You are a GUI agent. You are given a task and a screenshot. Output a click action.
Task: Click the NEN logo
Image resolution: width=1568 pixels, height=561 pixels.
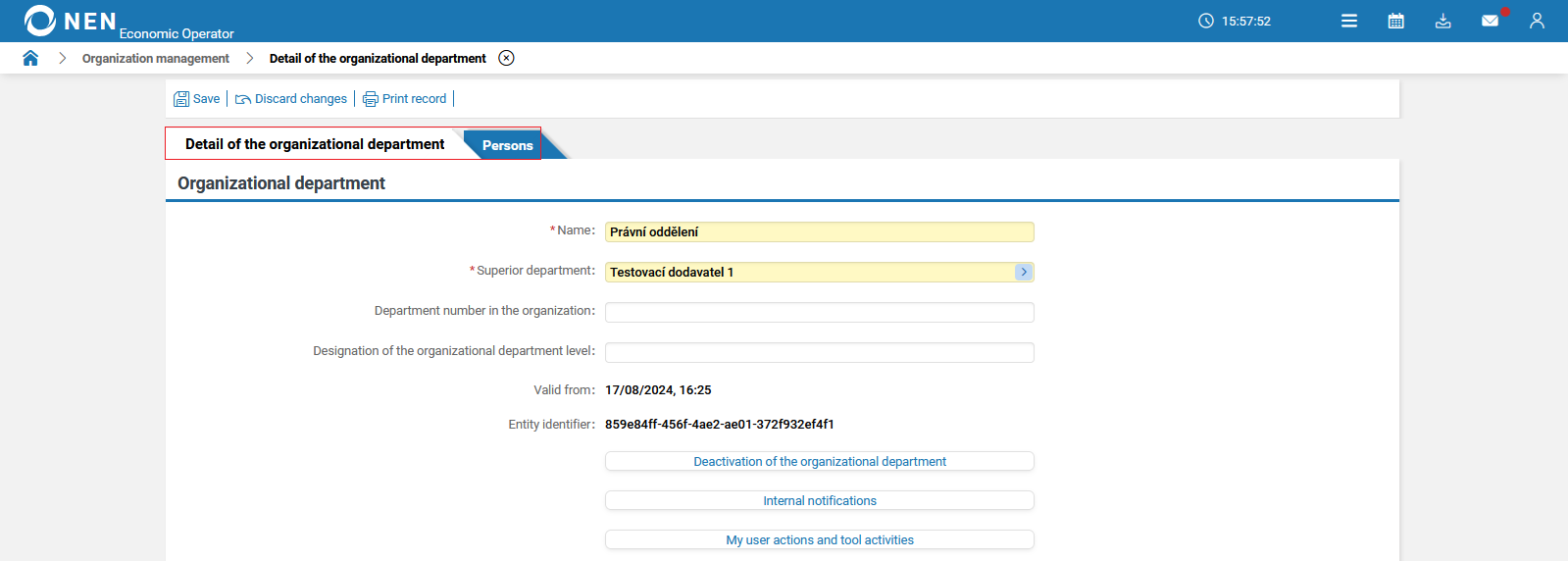[71, 21]
